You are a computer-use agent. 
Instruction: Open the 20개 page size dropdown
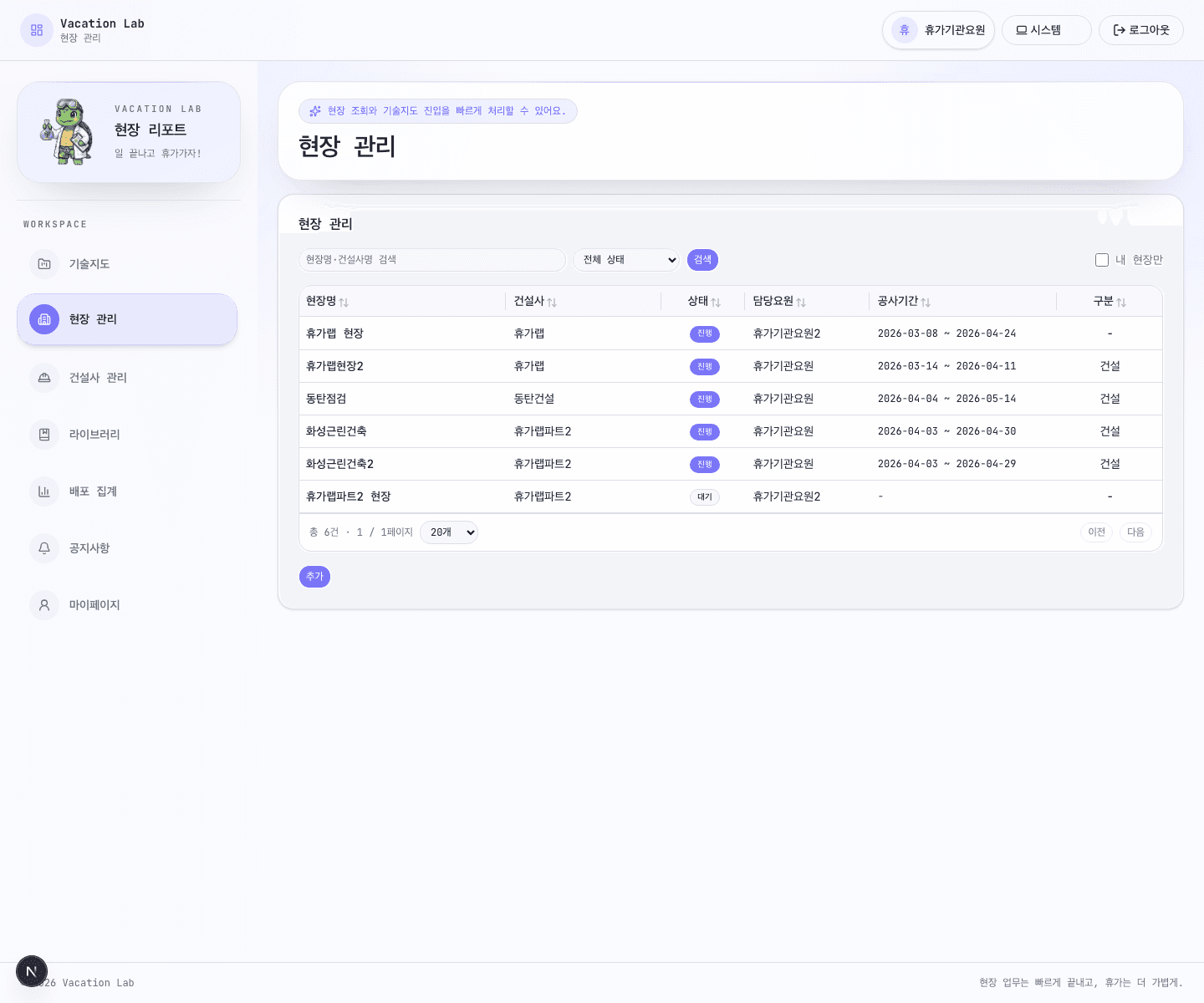pyautogui.click(x=449, y=532)
